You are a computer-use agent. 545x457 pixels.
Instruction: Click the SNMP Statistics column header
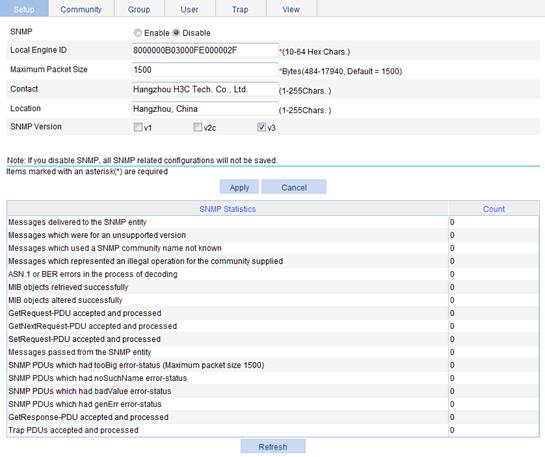pyautogui.click(x=228, y=209)
